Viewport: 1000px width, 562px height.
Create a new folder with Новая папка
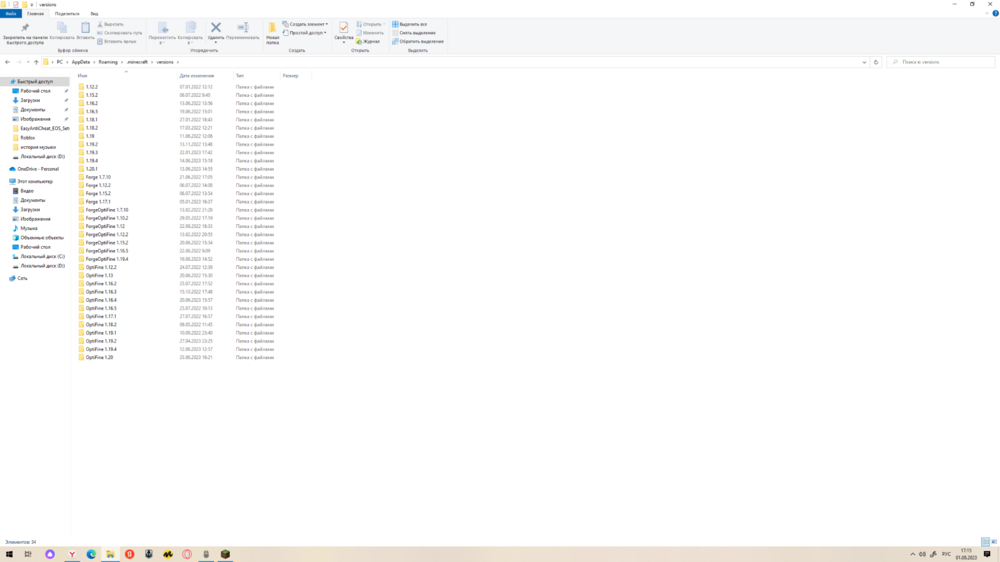[272, 33]
